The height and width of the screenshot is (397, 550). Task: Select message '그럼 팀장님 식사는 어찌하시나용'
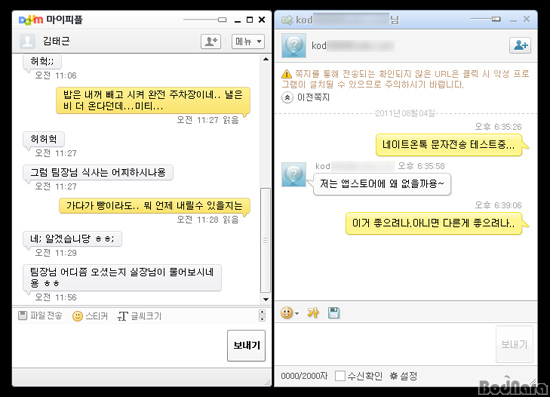[98, 173]
